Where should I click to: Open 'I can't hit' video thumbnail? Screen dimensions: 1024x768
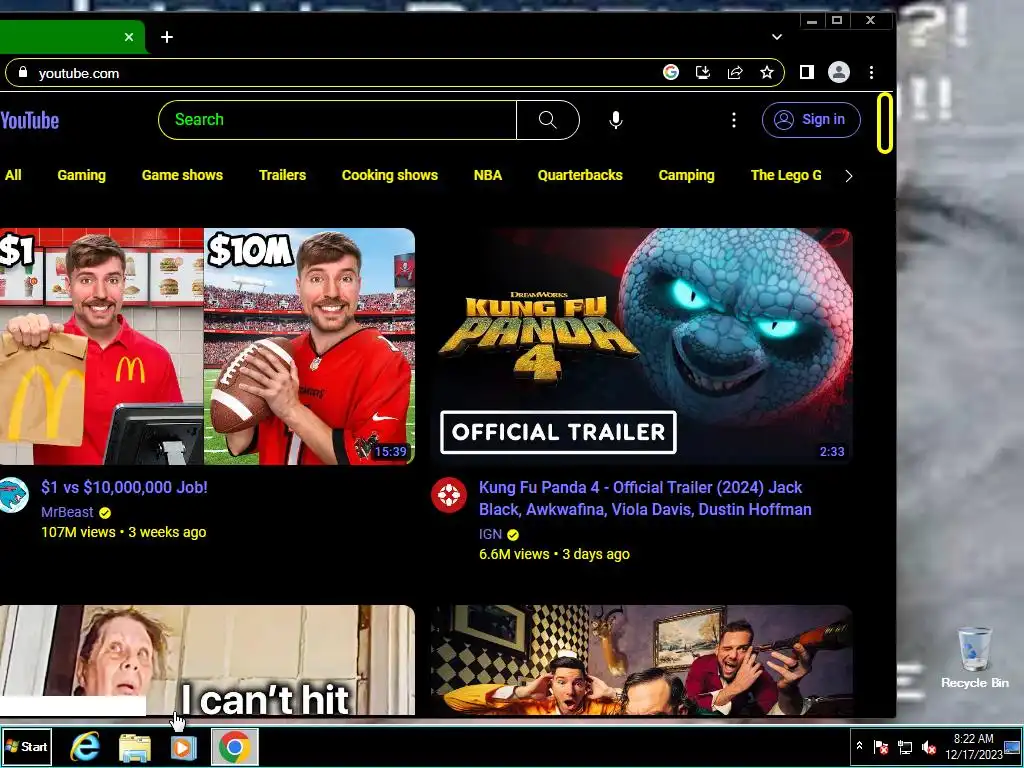(x=207, y=660)
